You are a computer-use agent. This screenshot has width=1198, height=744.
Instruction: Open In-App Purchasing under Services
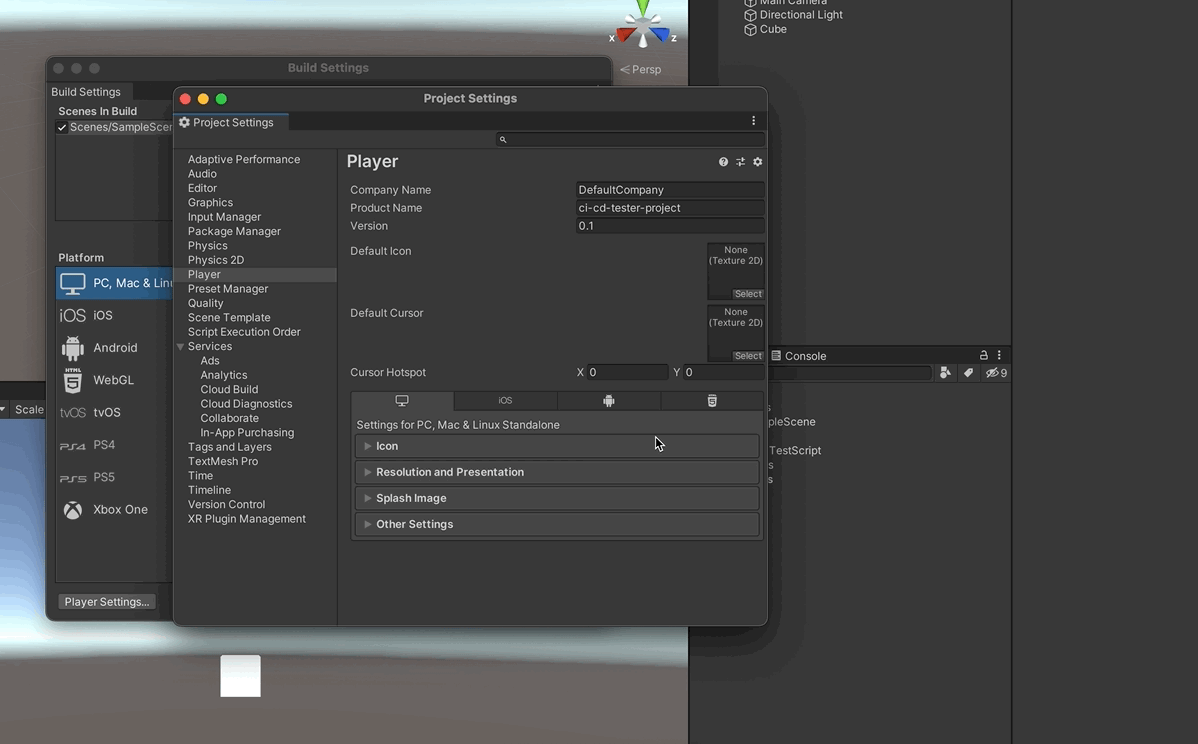point(247,433)
